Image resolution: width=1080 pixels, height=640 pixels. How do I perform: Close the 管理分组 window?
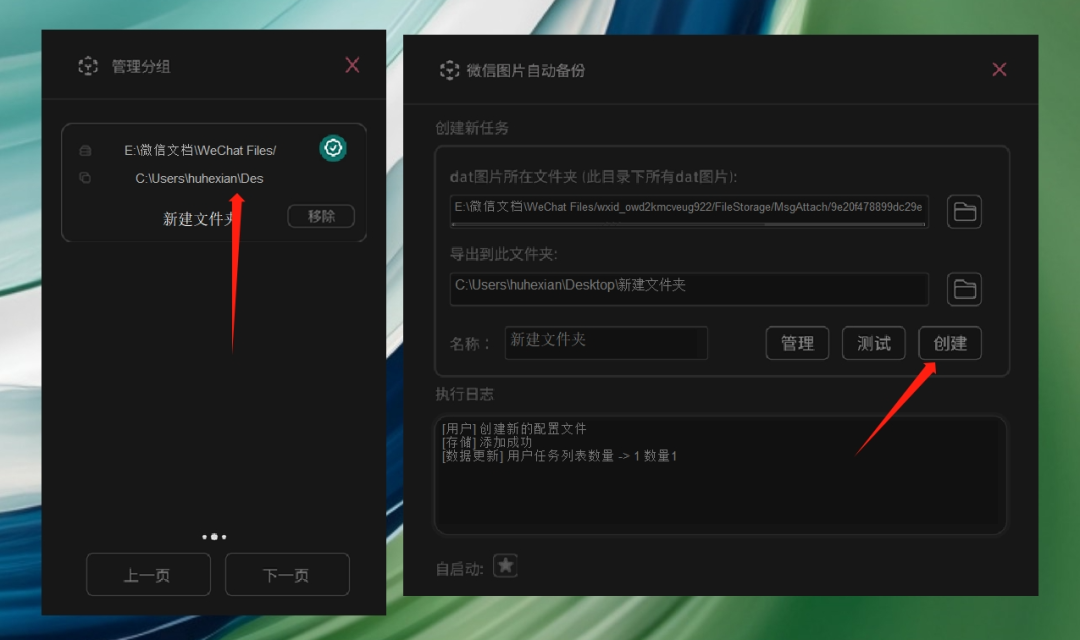point(352,65)
